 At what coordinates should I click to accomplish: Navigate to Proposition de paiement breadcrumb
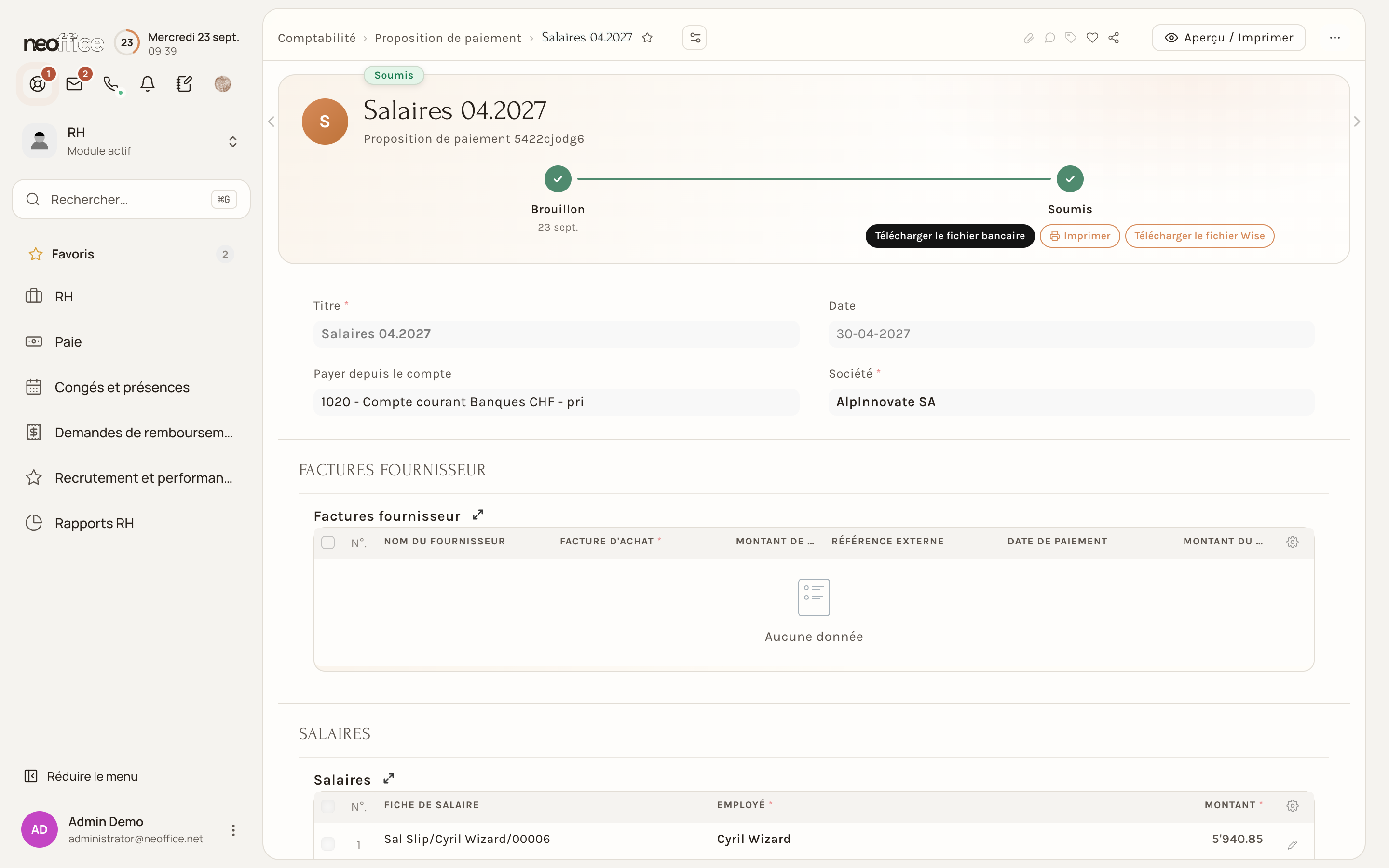click(448, 38)
